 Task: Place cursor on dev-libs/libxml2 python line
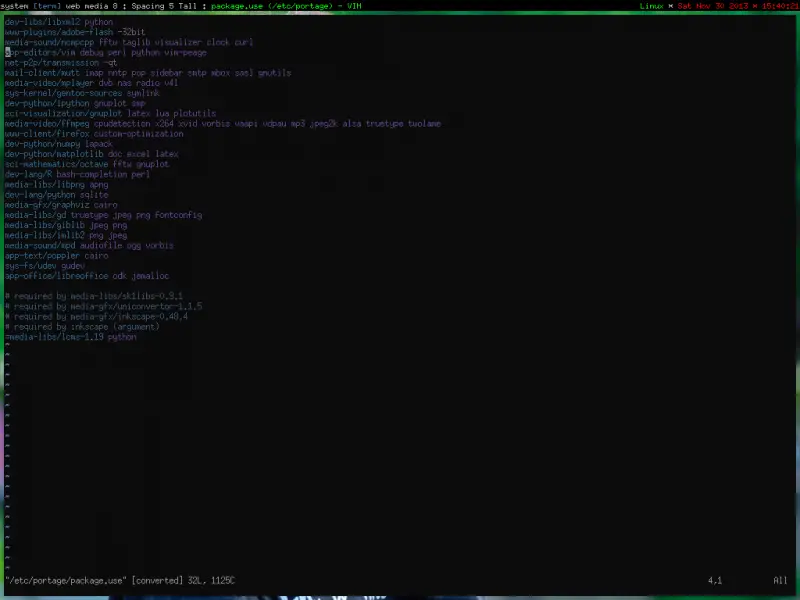(x=59, y=22)
